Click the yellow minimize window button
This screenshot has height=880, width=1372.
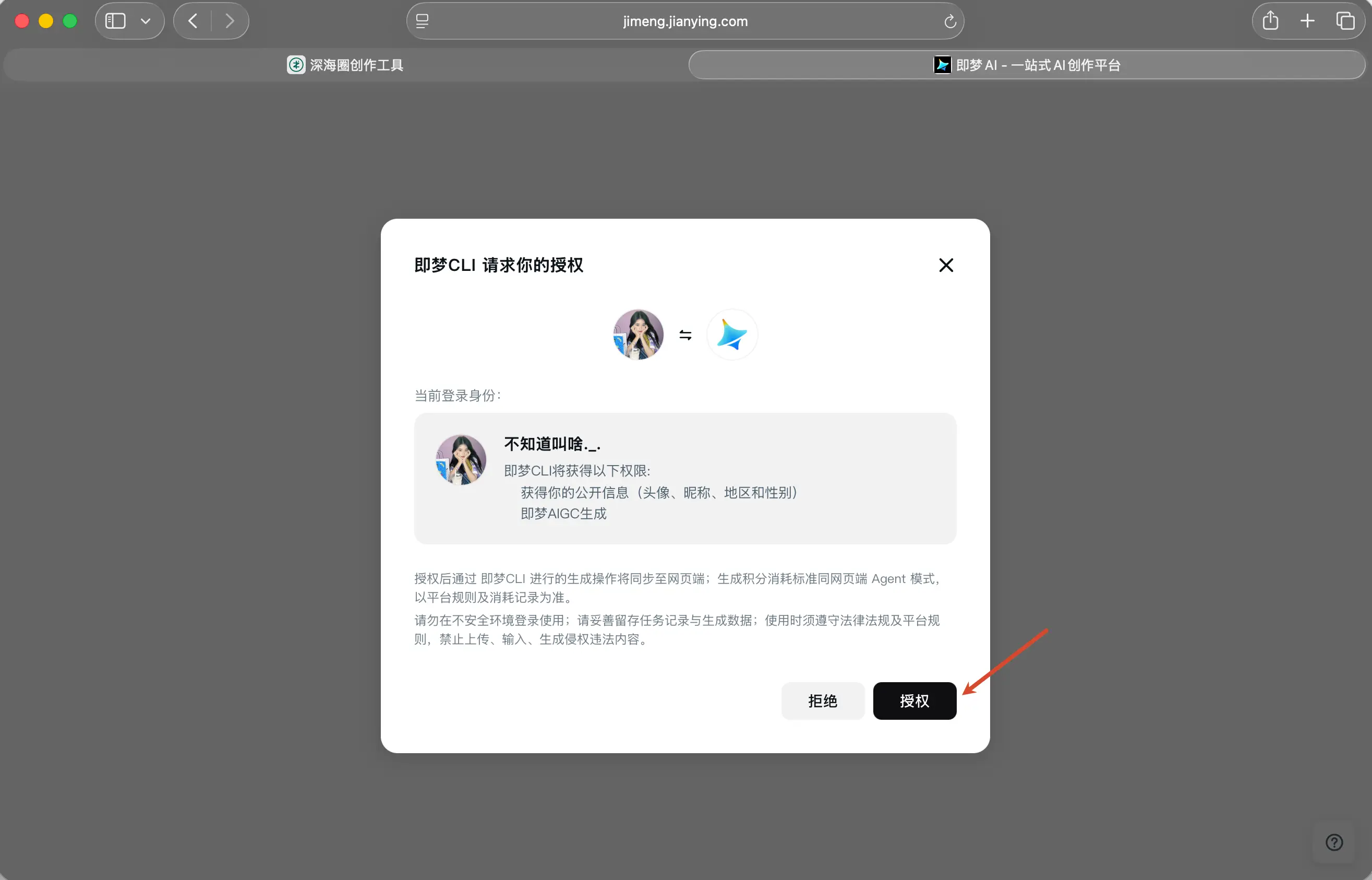(46, 21)
